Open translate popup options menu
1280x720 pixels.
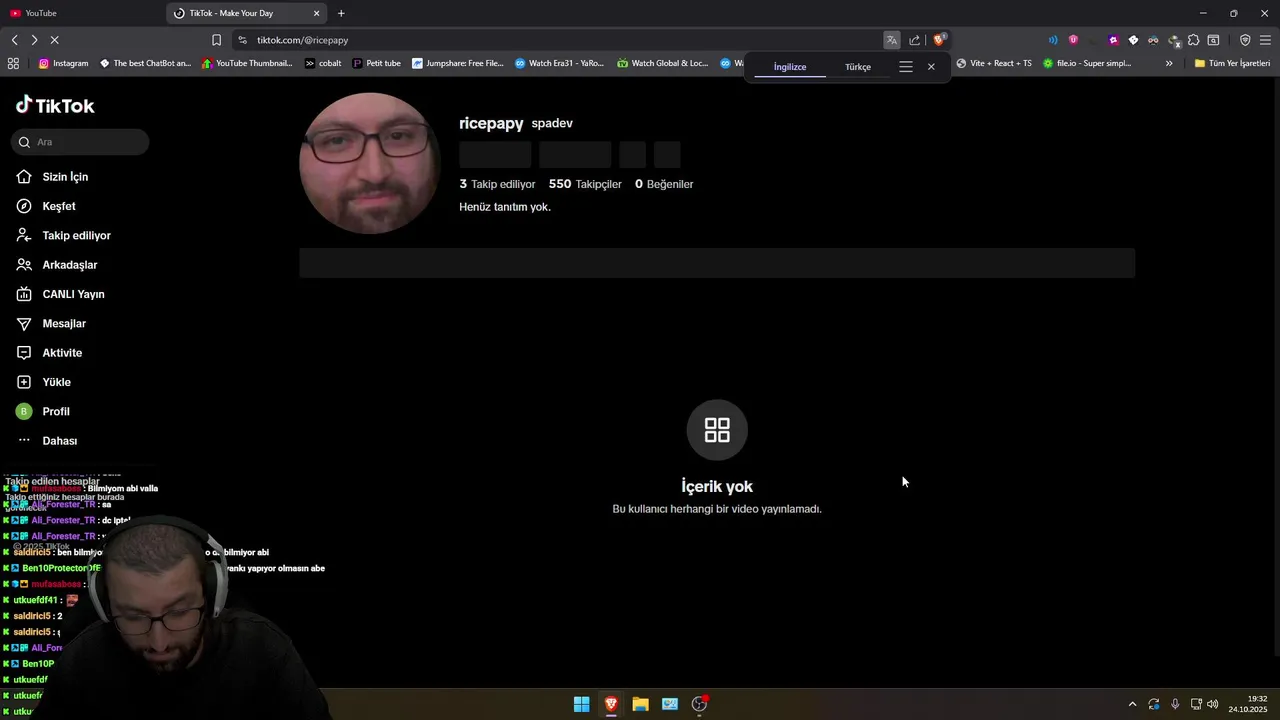point(906,67)
